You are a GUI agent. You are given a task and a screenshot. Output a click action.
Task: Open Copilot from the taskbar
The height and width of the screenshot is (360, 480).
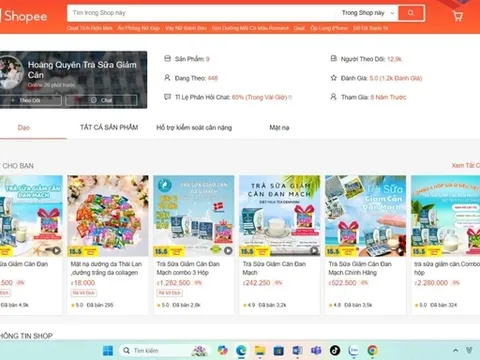[x=222, y=350]
